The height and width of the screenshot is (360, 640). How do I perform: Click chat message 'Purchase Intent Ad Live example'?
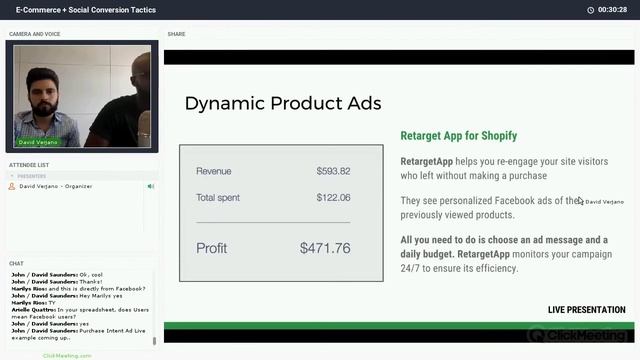click(78, 334)
